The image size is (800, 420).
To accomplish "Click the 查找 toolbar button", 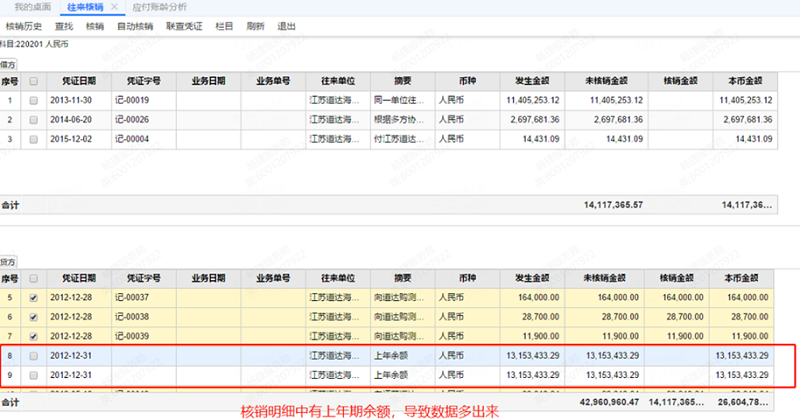I will tap(64, 26).
